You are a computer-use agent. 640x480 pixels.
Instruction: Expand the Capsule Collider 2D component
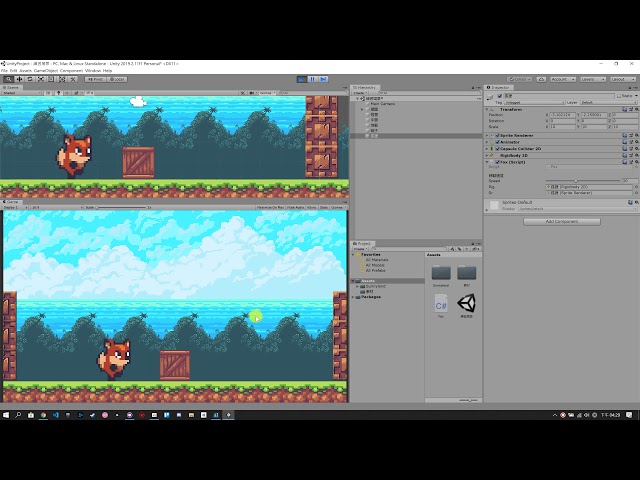click(x=487, y=149)
